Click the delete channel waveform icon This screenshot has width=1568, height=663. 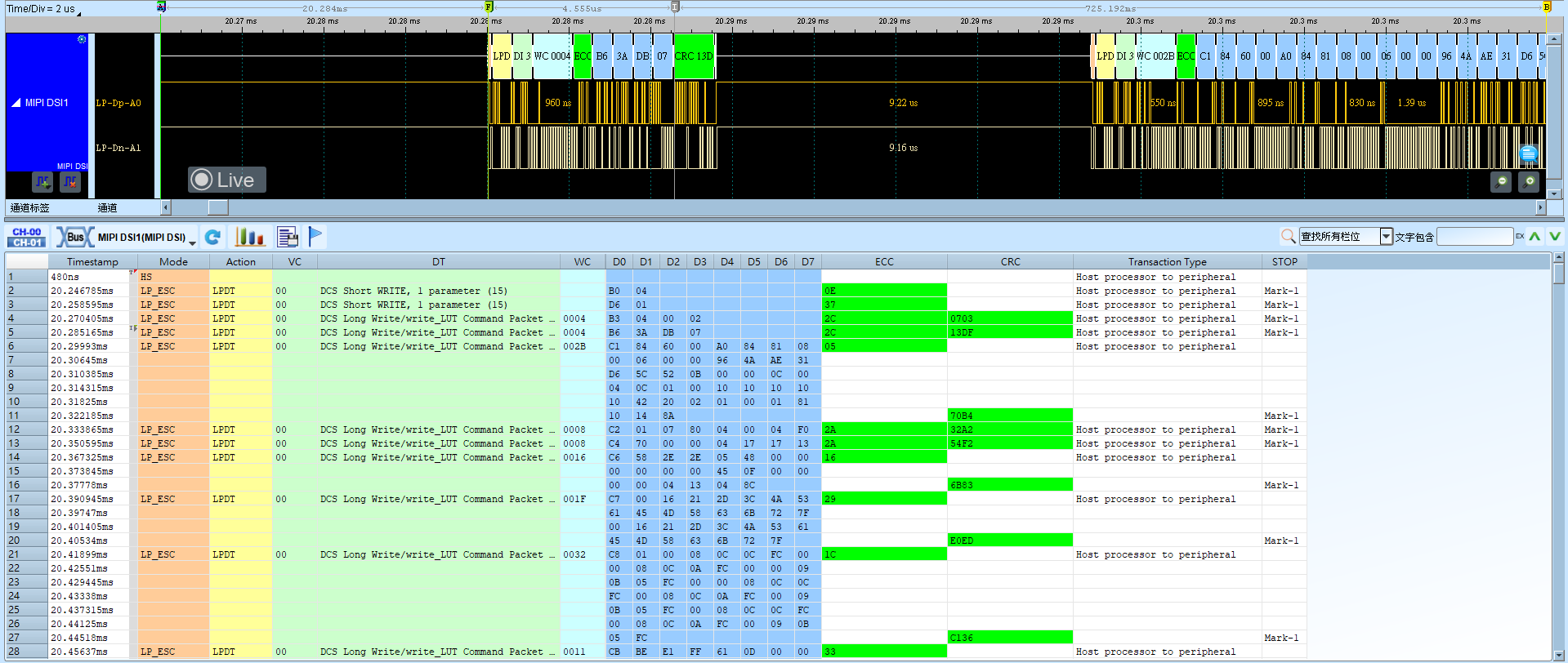click(x=70, y=182)
